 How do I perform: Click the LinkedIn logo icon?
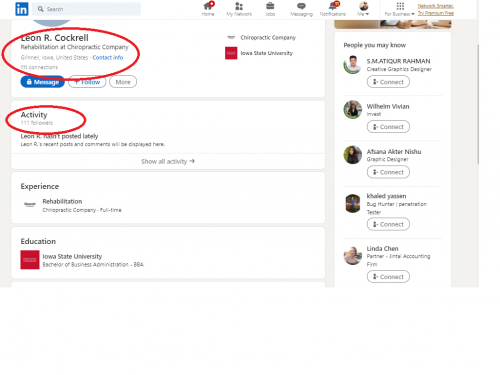22,9
